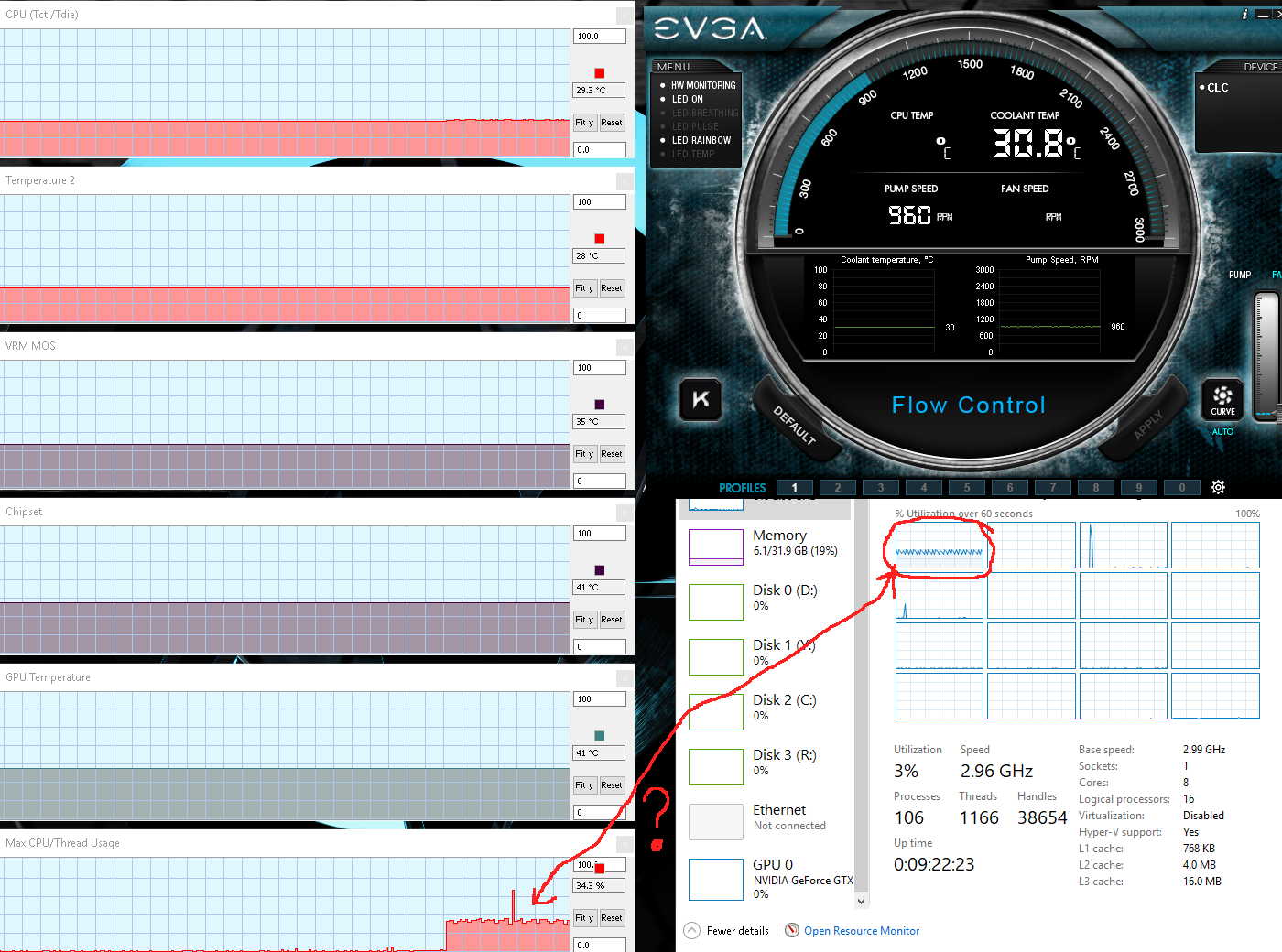Edit CPU (Tctl/Tdie) graph maximum value field
The height and width of the screenshot is (952, 1282).
coord(600,37)
